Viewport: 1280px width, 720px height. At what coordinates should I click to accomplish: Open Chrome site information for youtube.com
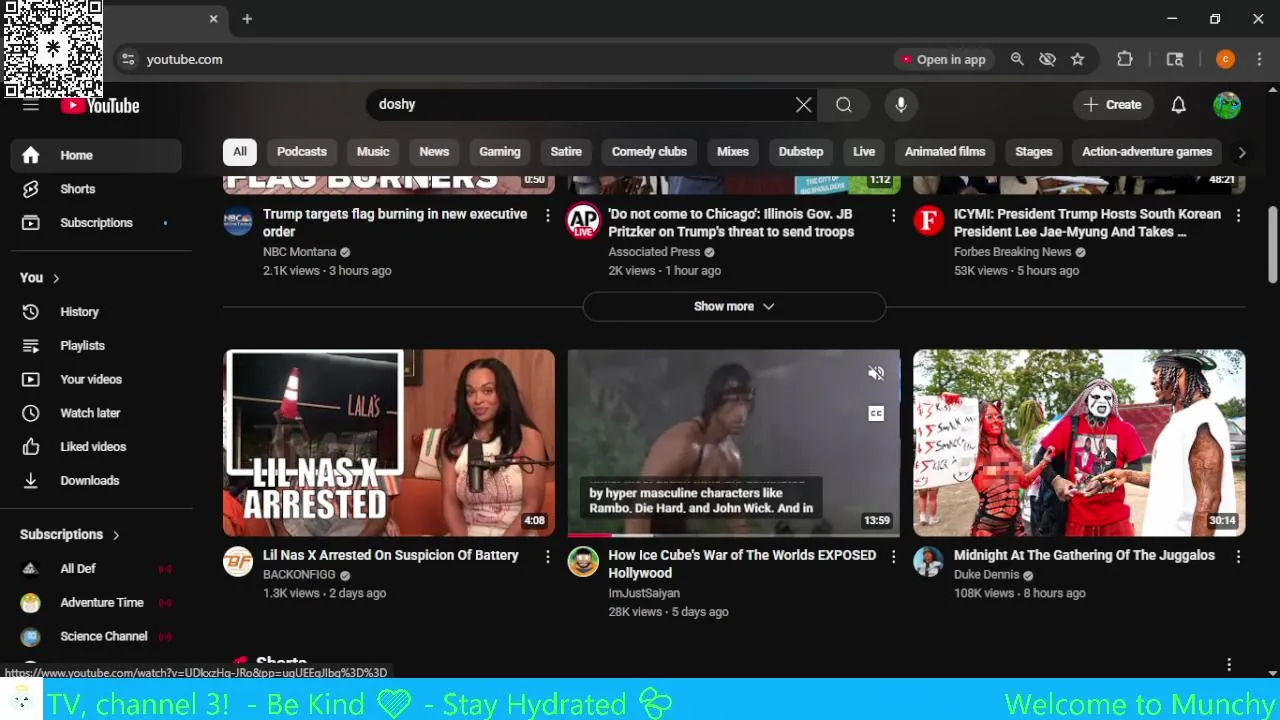pyautogui.click(x=128, y=59)
